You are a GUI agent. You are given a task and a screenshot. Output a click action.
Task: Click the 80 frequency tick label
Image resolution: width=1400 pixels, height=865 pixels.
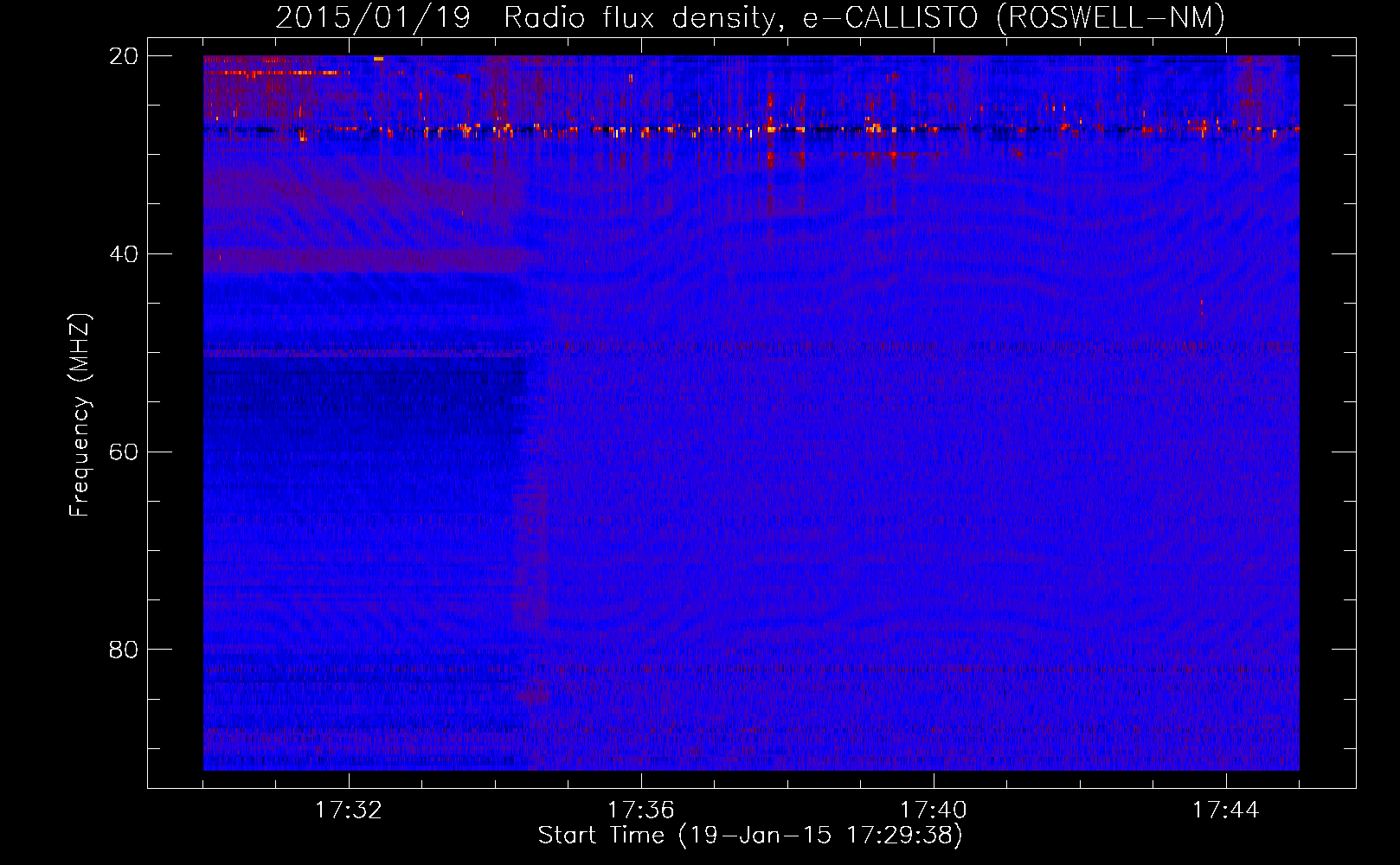pyautogui.click(x=124, y=650)
